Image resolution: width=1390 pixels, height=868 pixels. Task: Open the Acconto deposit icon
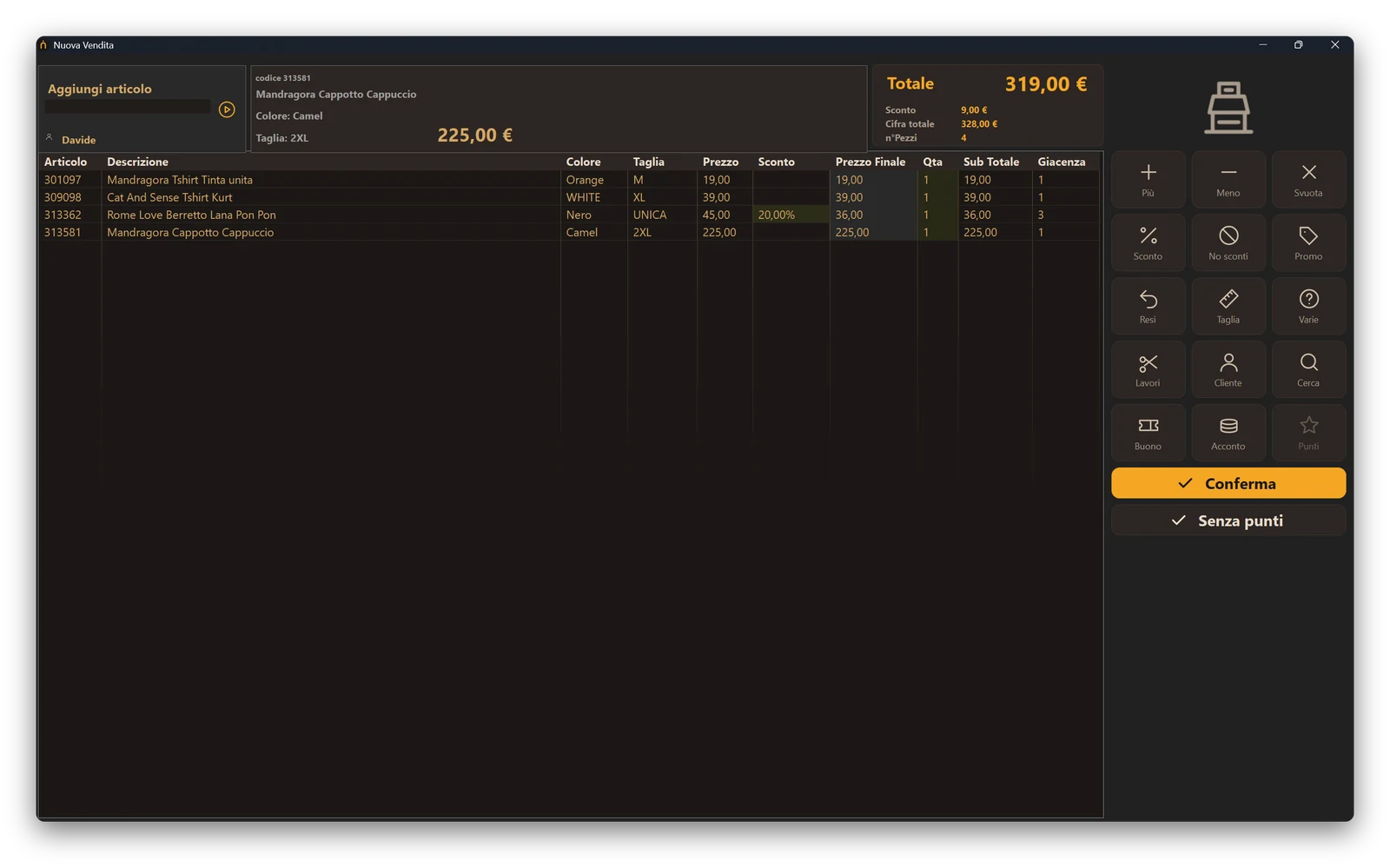(x=1228, y=426)
